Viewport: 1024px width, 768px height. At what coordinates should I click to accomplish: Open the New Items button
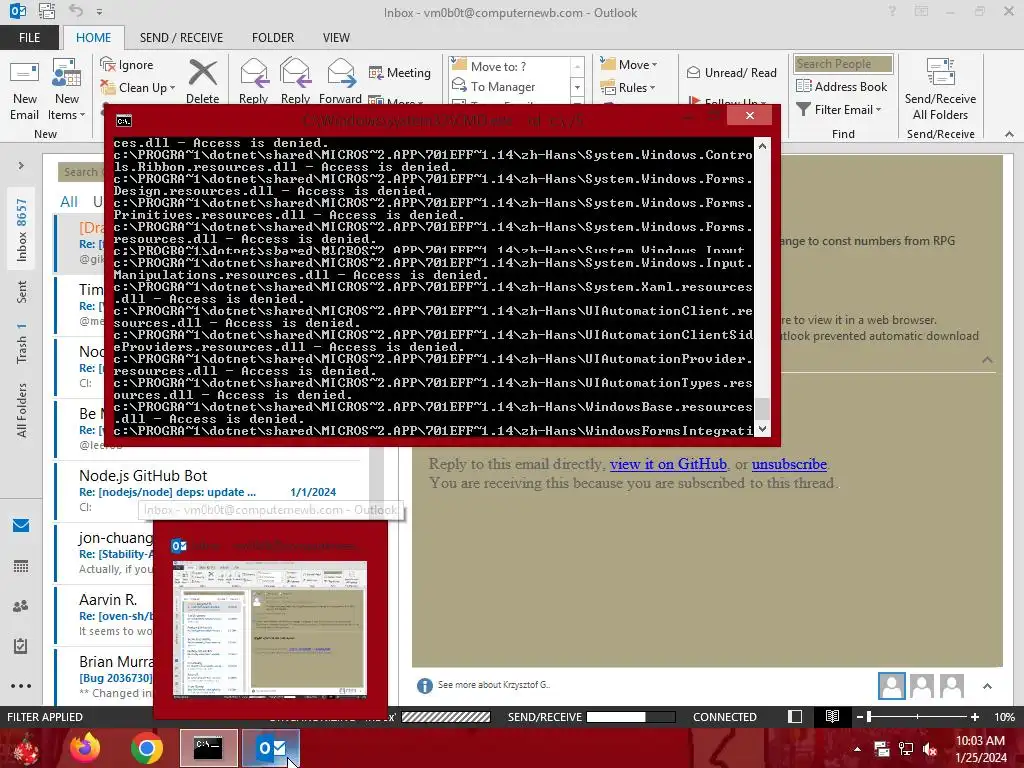pyautogui.click(x=67, y=91)
